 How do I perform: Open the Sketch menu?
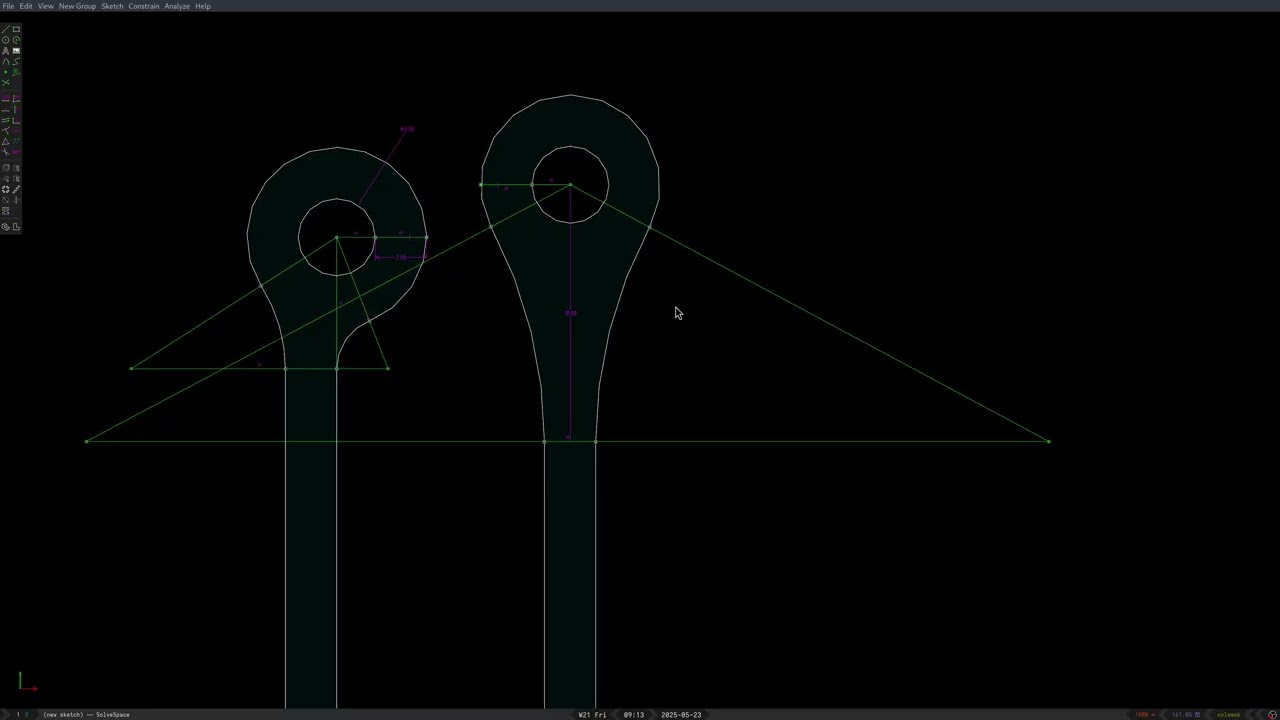tap(112, 6)
